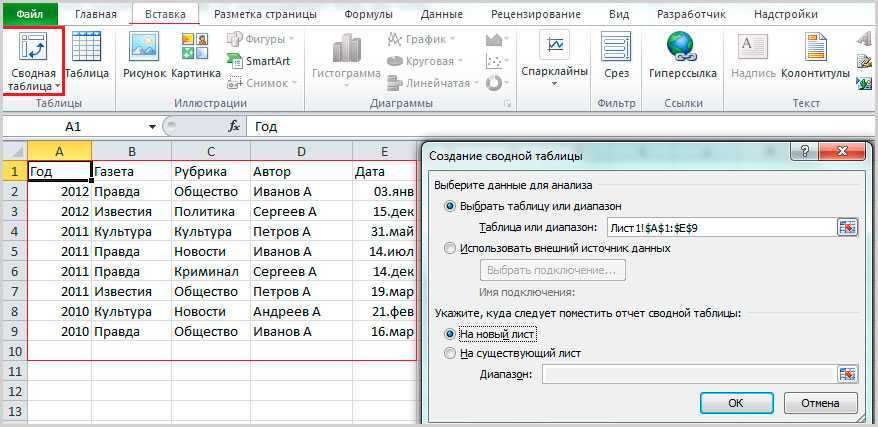Click the Спарклайны icon

pyautogui.click(x=554, y=45)
